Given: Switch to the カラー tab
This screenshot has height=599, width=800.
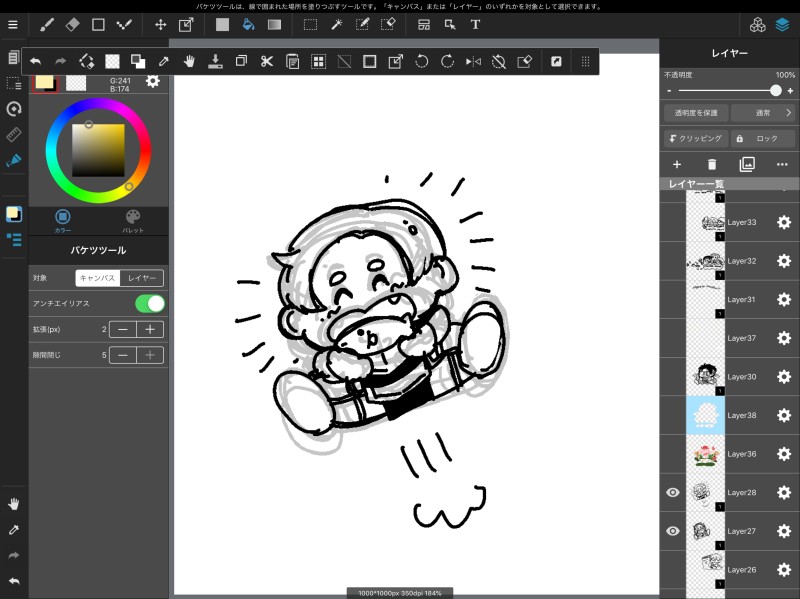Looking at the screenshot, I should 63,221.
